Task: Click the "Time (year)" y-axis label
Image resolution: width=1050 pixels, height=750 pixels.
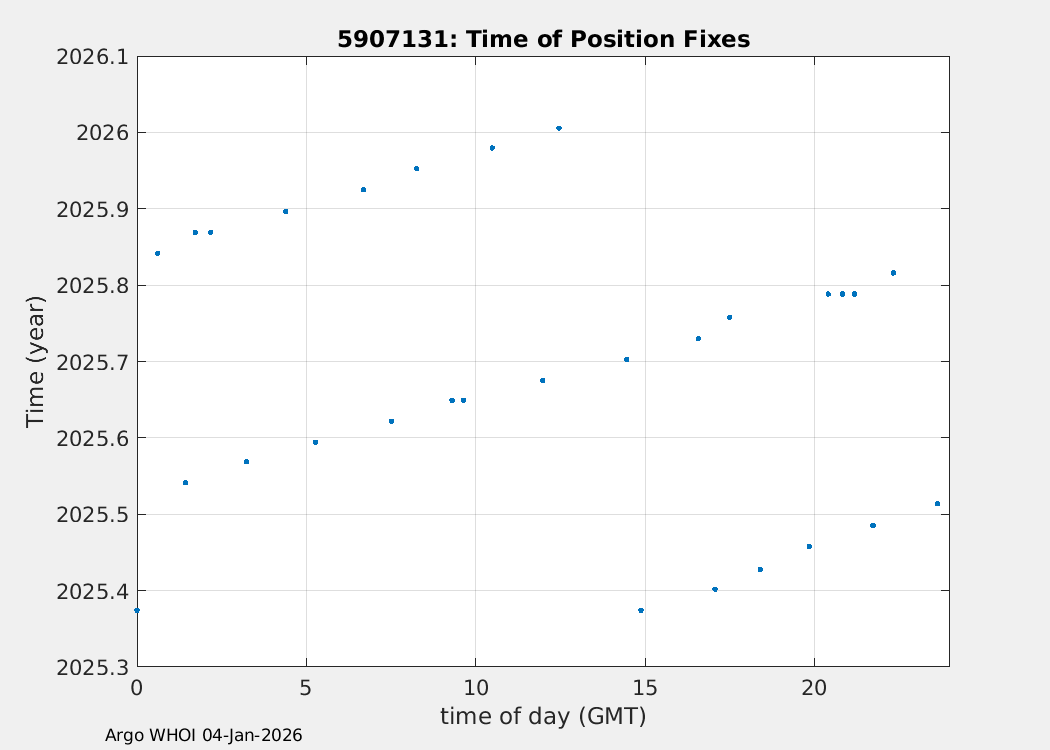Action: (36, 362)
